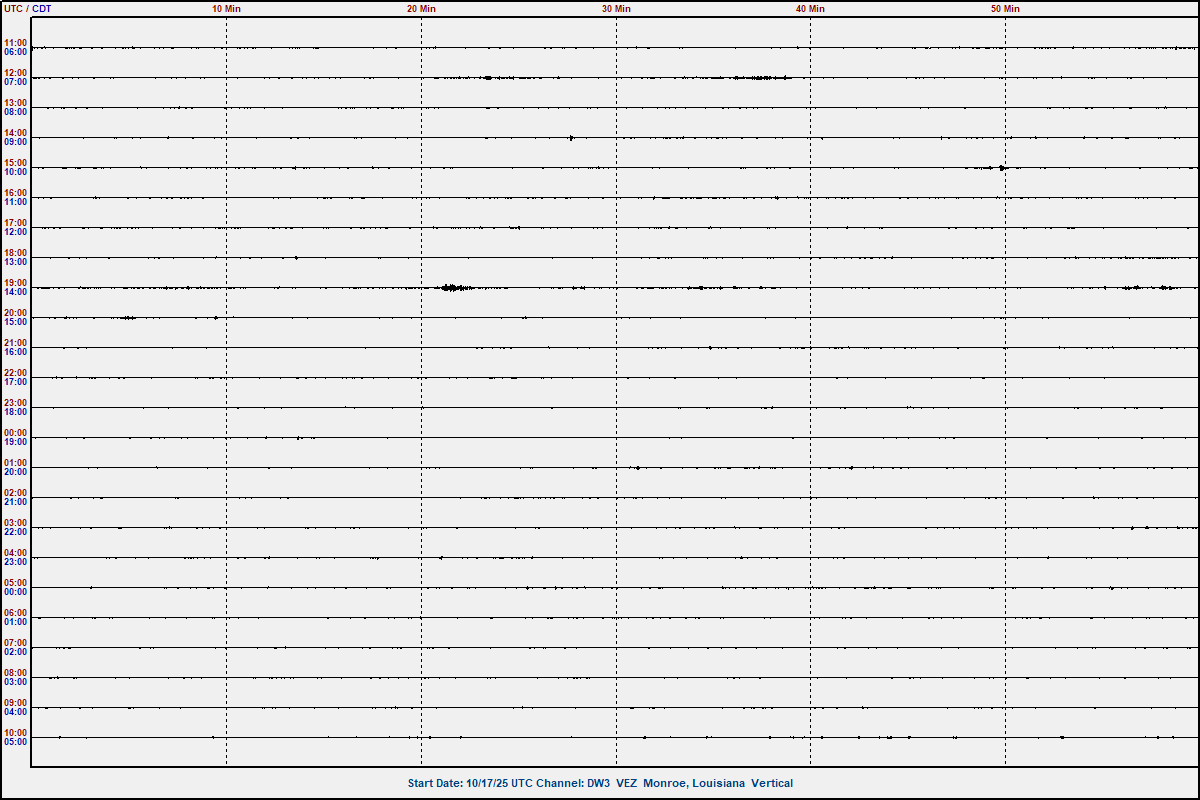Viewport: 1200px width, 800px height.
Task: Select the red 11:00 UTC row label
Action: [15, 43]
